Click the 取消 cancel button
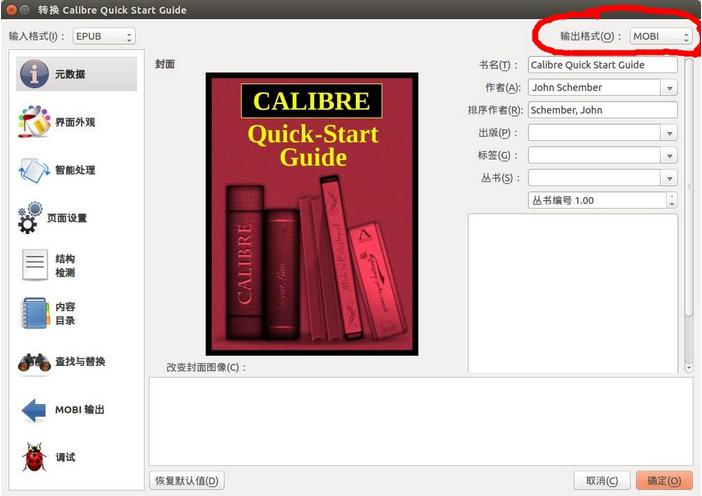This screenshot has height=496, width=702. click(x=602, y=481)
